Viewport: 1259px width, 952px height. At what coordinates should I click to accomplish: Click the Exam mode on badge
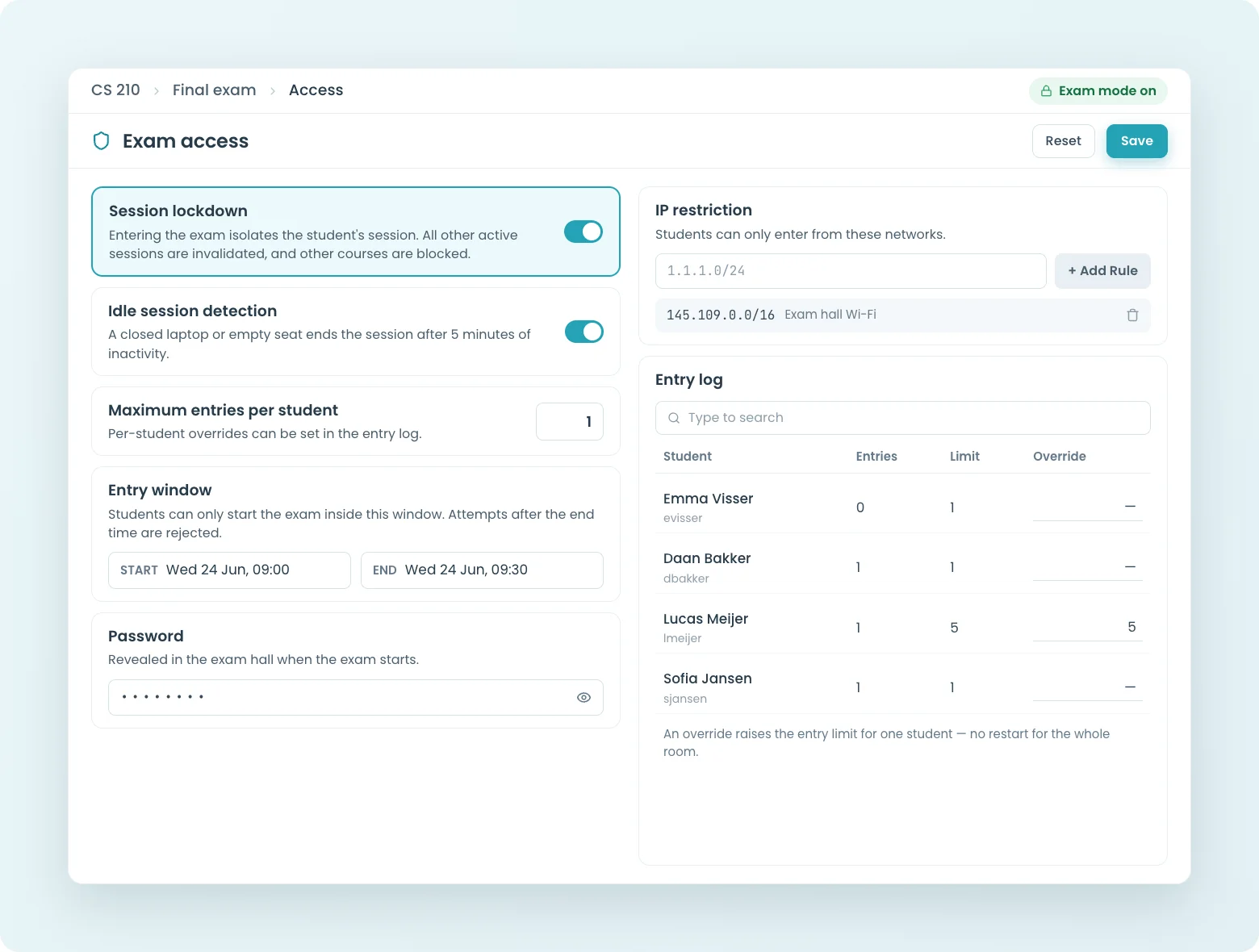(x=1098, y=91)
